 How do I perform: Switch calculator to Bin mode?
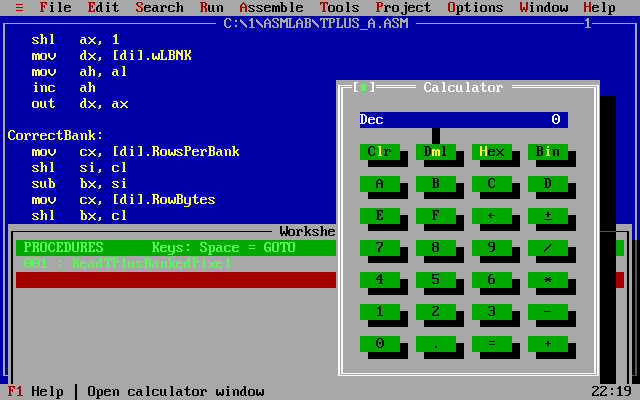click(547, 151)
